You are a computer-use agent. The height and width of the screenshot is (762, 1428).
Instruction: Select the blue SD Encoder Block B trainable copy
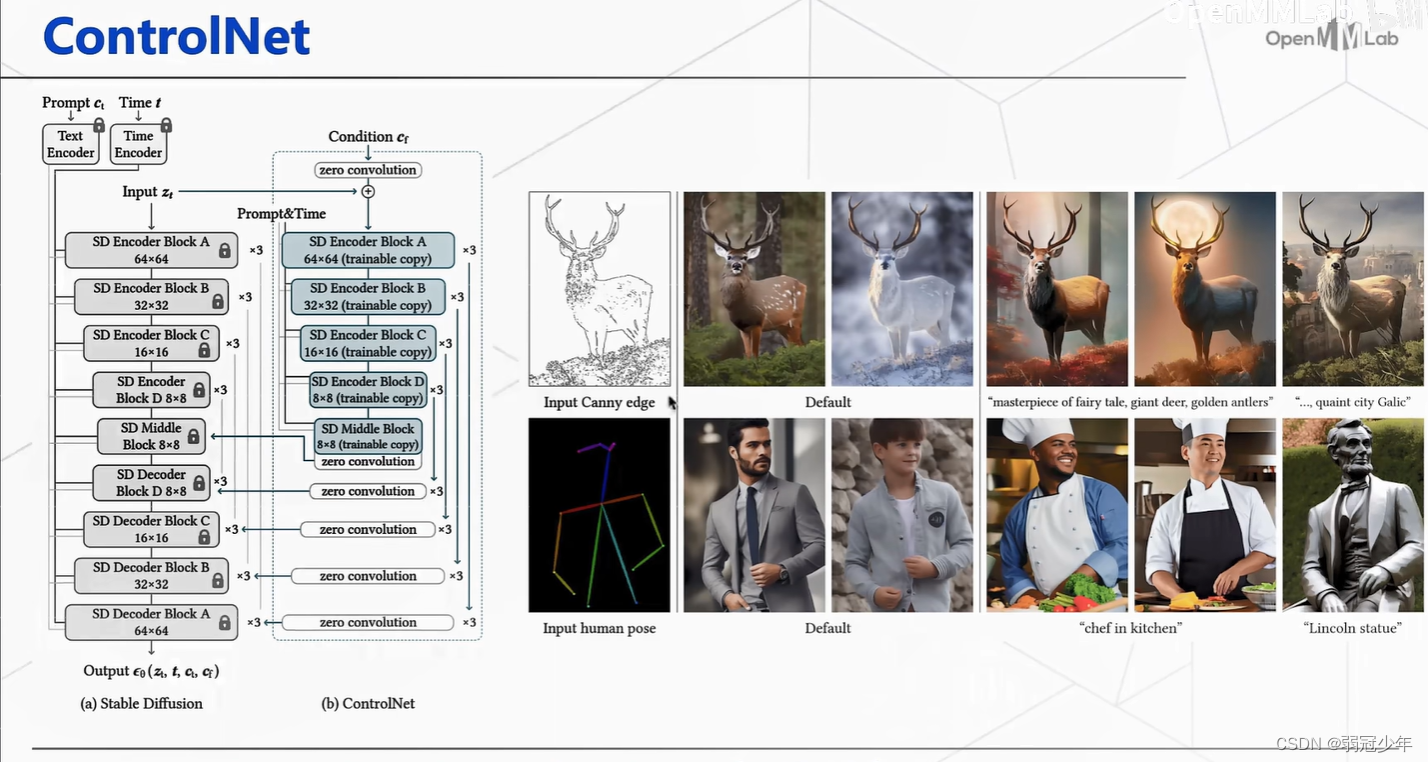pyautogui.click(x=368, y=296)
